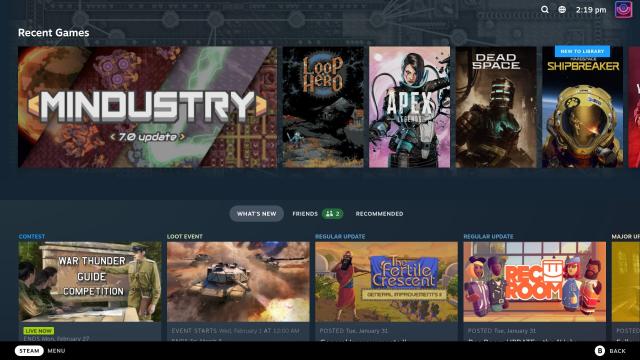Screen dimensions: 640x360
Task: Open the search magnifier icon
Action: [544, 9]
